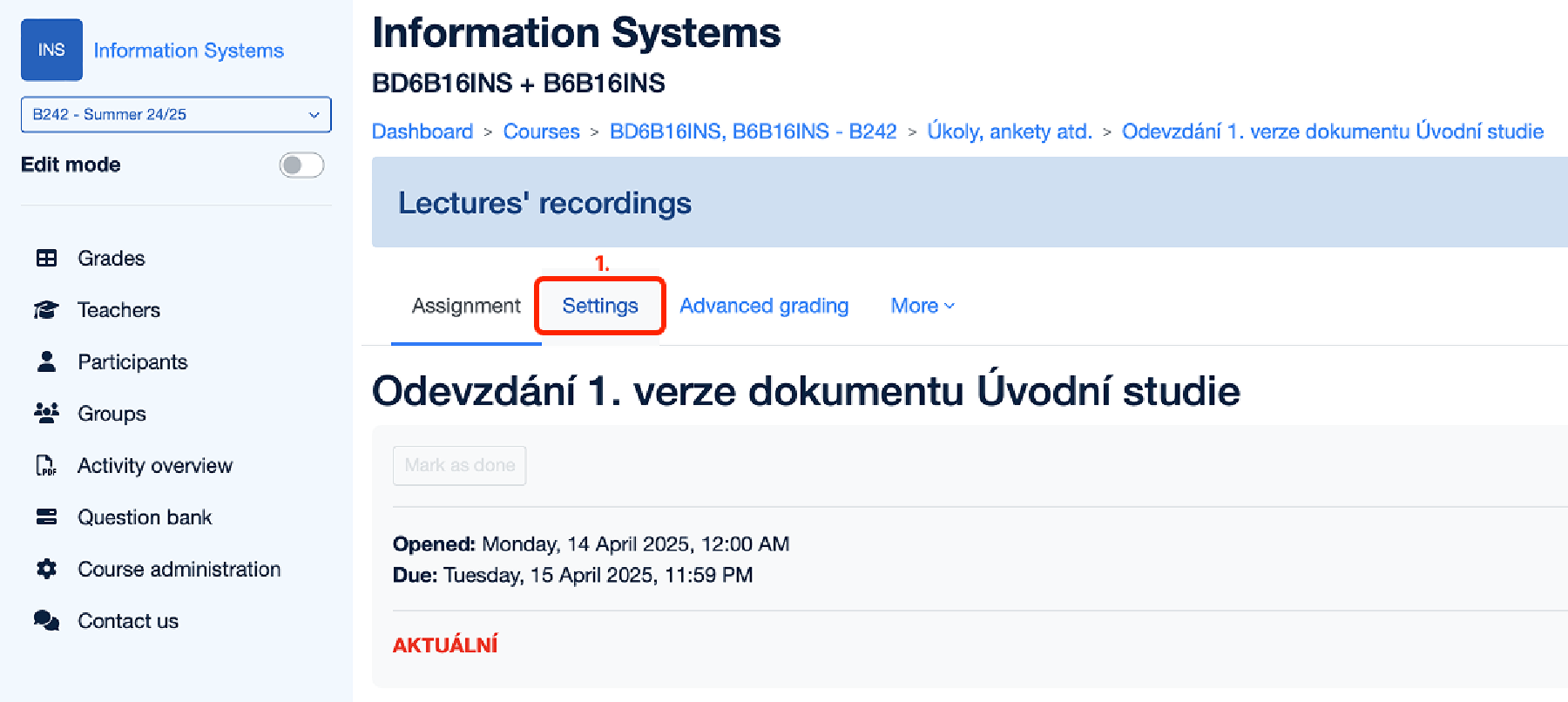Click the Grades table icon

tap(46, 259)
